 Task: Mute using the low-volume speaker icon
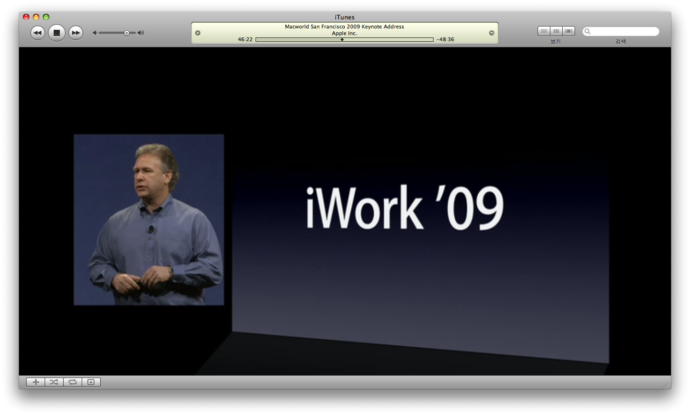[x=95, y=33]
